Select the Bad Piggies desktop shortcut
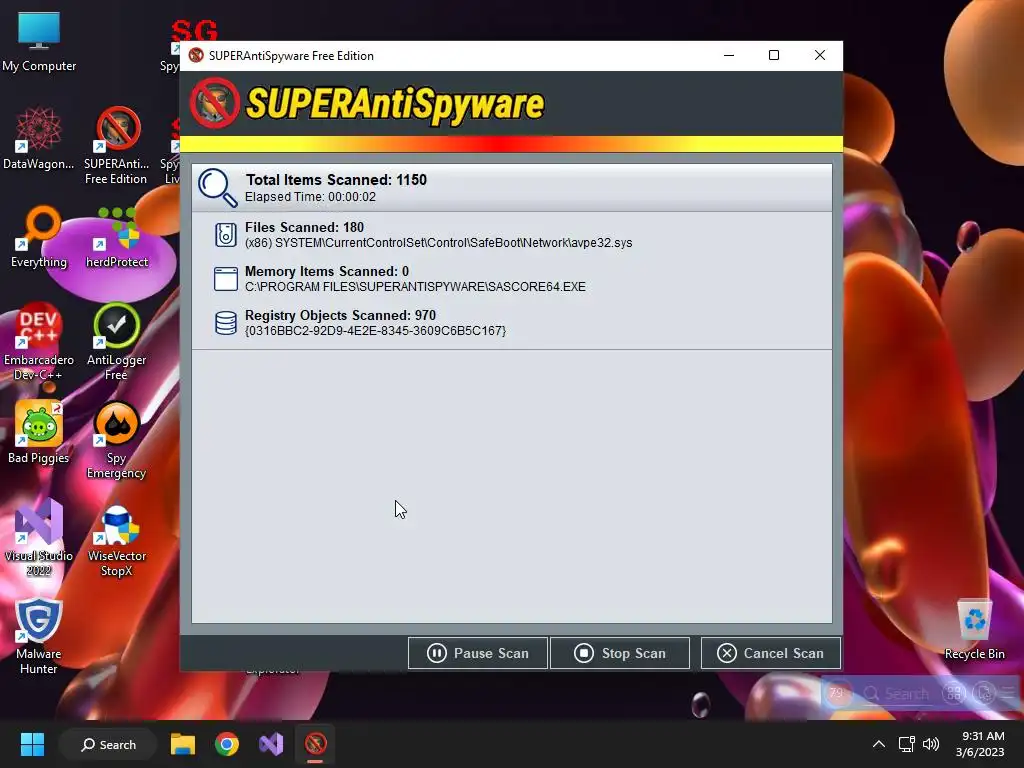The height and width of the screenshot is (768, 1024). pyautogui.click(x=39, y=433)
